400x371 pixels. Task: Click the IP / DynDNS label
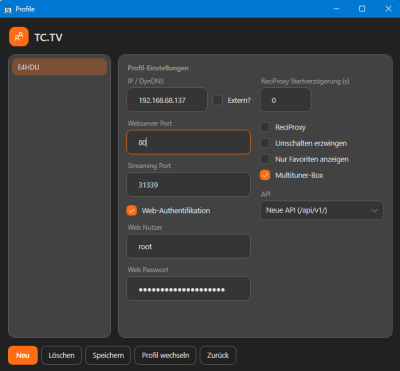pos(146,81)
